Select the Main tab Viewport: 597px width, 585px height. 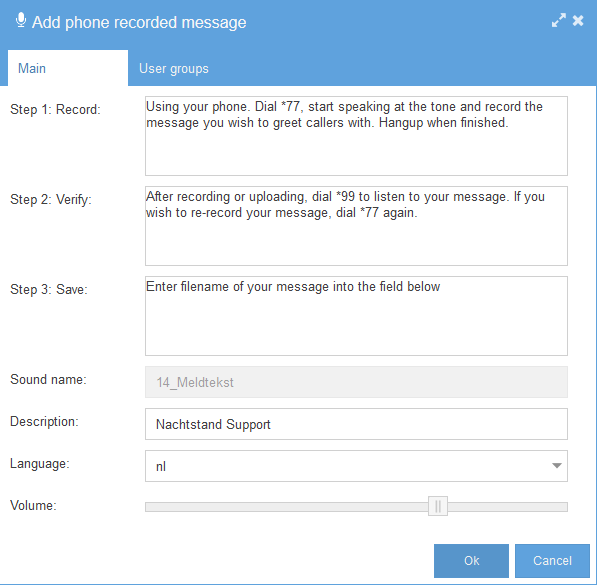[x=68, y=68]
